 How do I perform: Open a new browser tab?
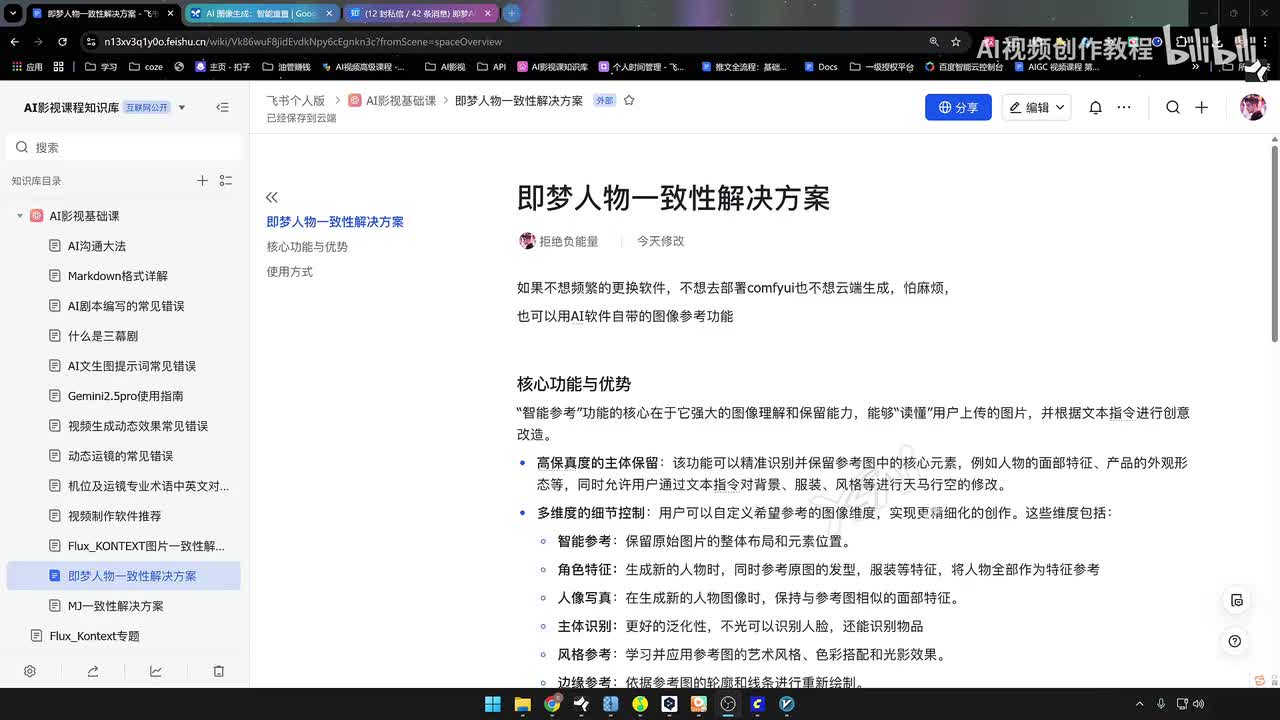511,13
